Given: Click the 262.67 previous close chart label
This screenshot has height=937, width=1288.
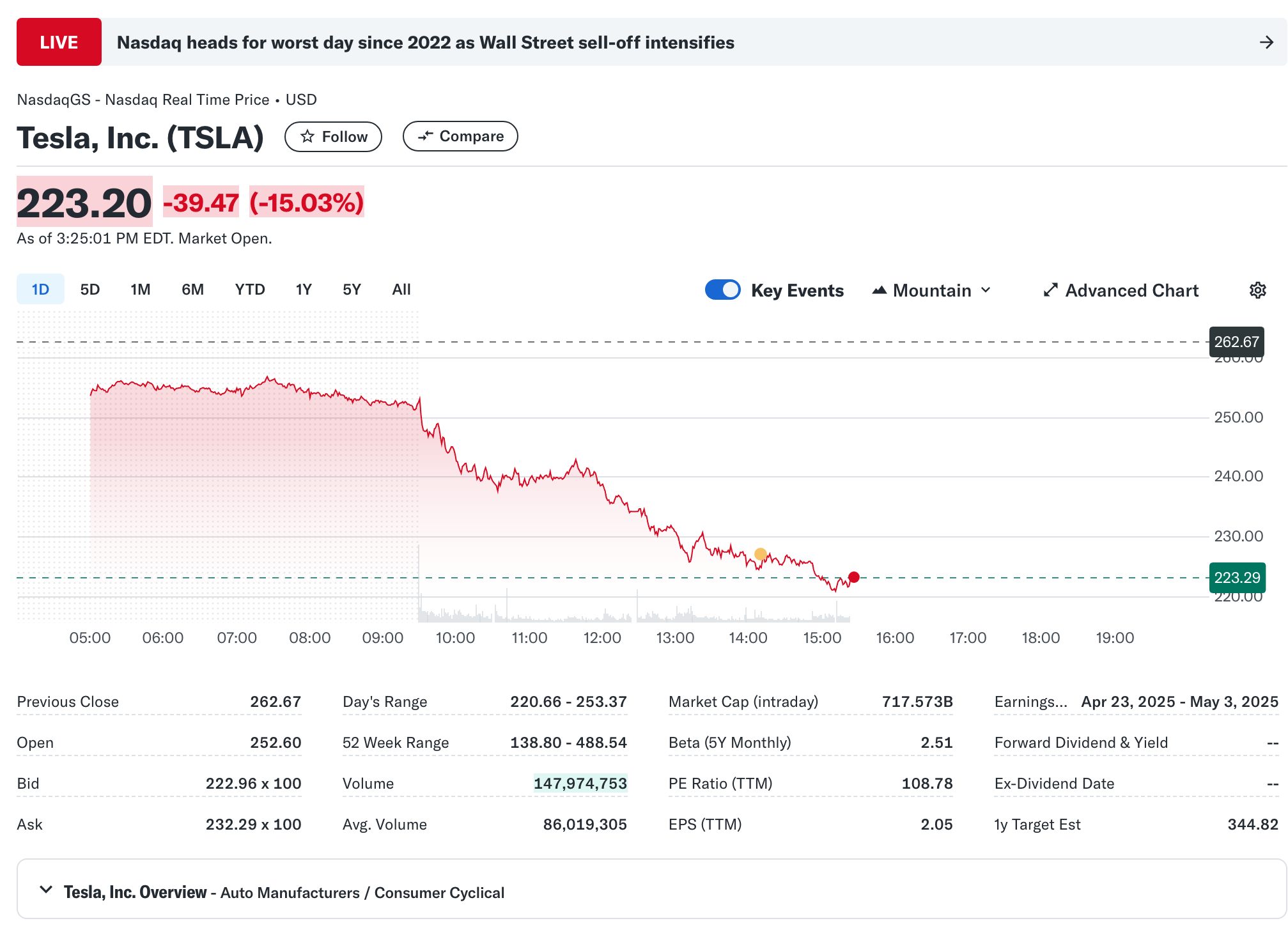Looking at the screenshot, I should (1236, 342).
